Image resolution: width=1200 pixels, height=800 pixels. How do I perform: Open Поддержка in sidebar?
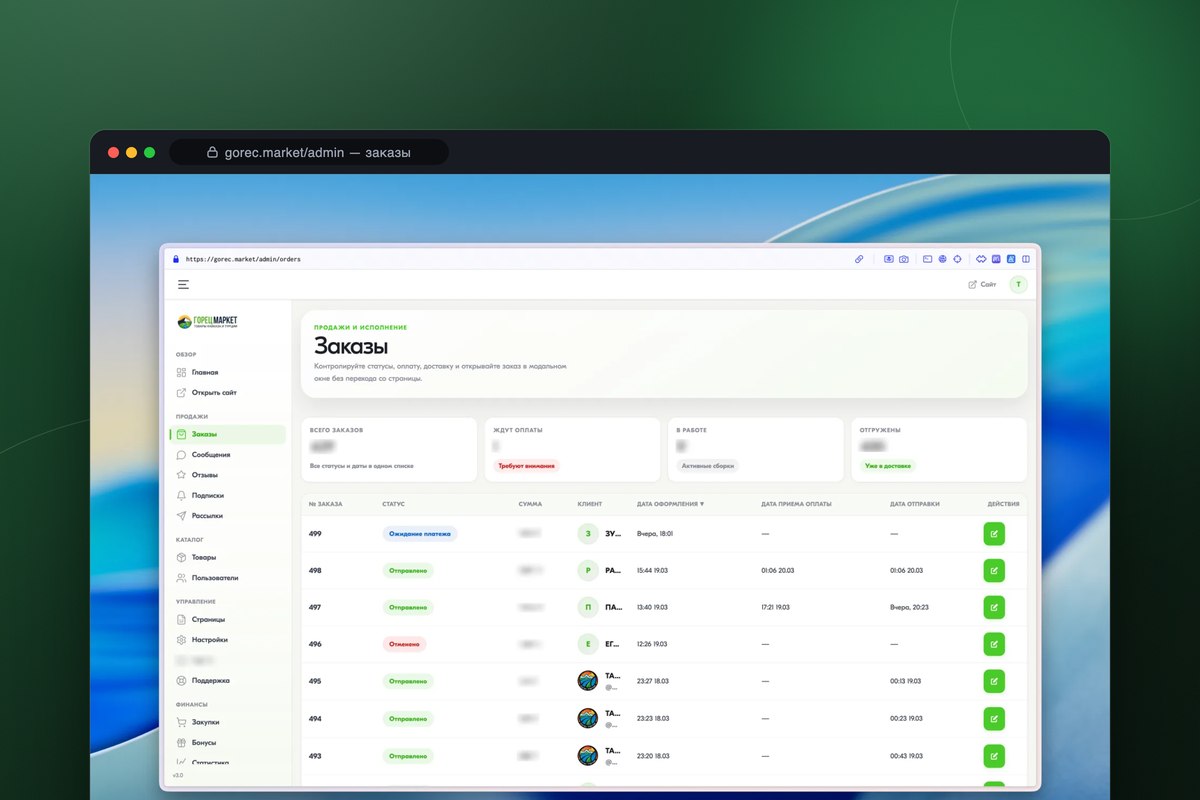click(203, 681)
